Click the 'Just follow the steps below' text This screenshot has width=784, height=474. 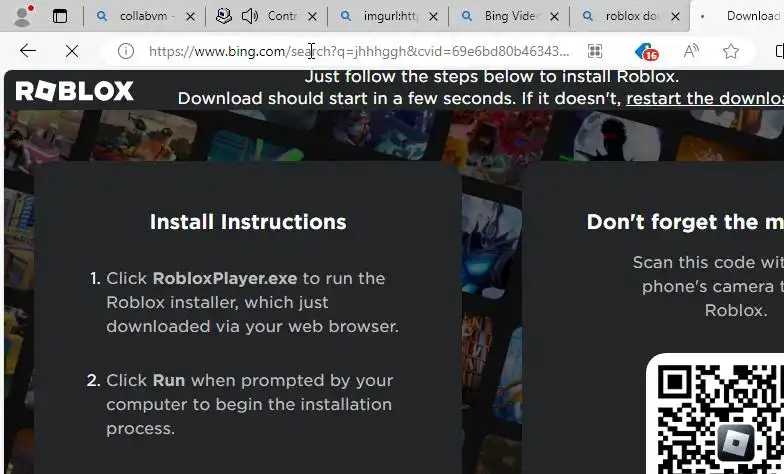[x=492, y=76]
